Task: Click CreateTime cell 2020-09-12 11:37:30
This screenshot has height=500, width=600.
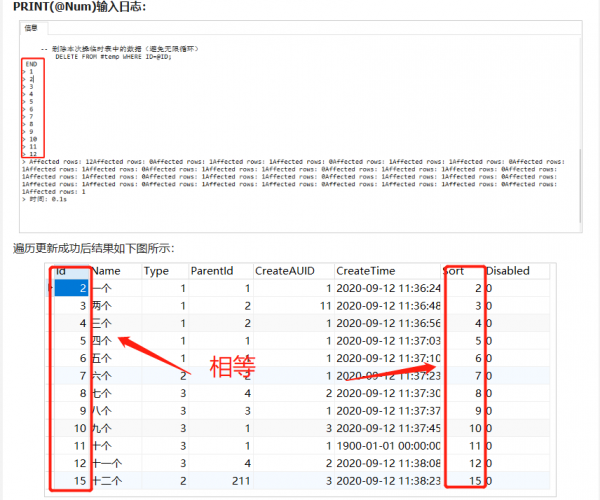Action: pyautogui.click(x=388, y=393)
